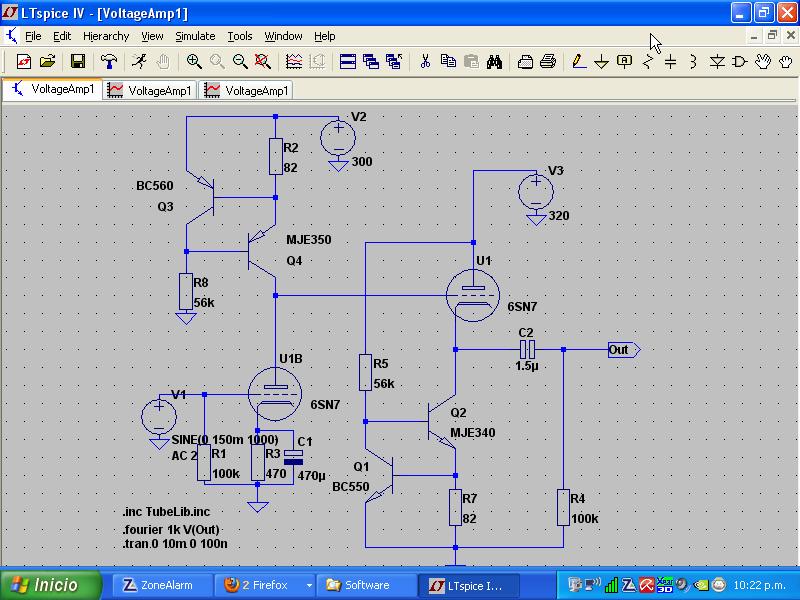
Task: Click the BC560 transistor label
Action: coord(155,186)
